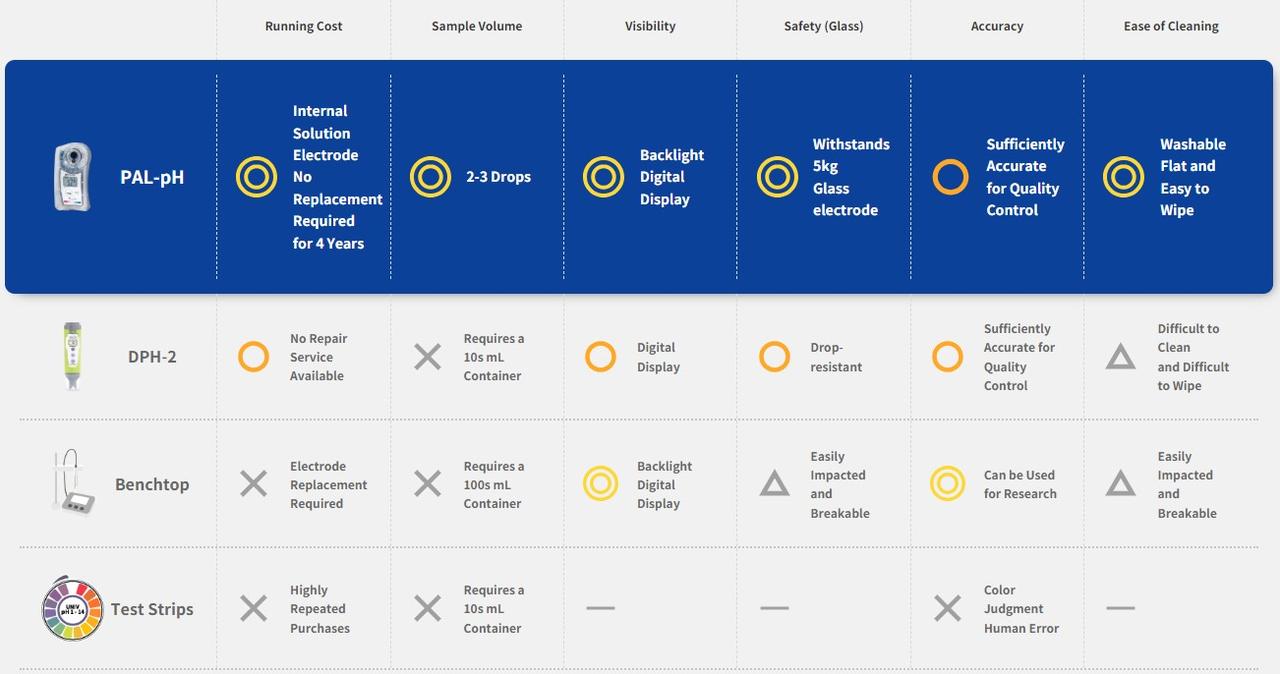The height and width of the screenshot is (674, 1280).
Task: Click the Washable Flat and Easy to Wipe text
Action: [x=1192, y=177]
